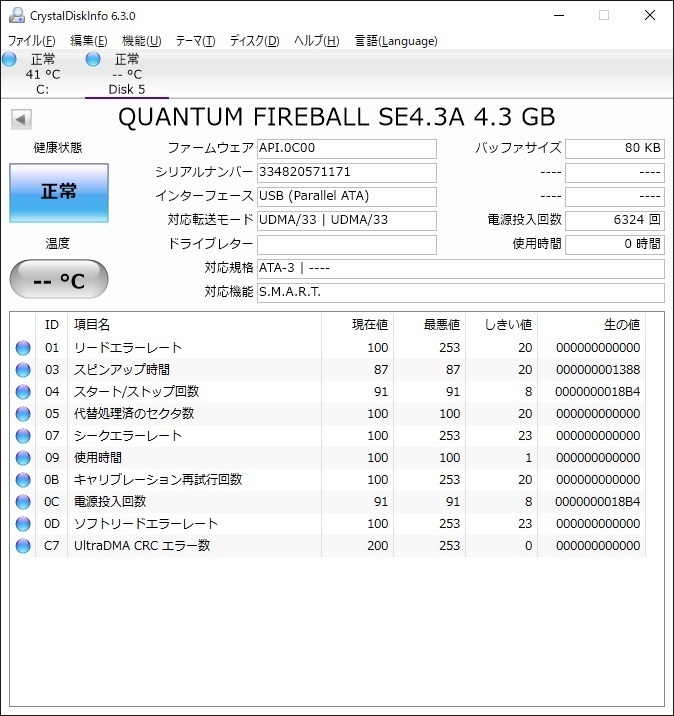Screen dimensions: 674x716
Task: Click the 最悪値 column header
Action: click(x=429, y=325)
